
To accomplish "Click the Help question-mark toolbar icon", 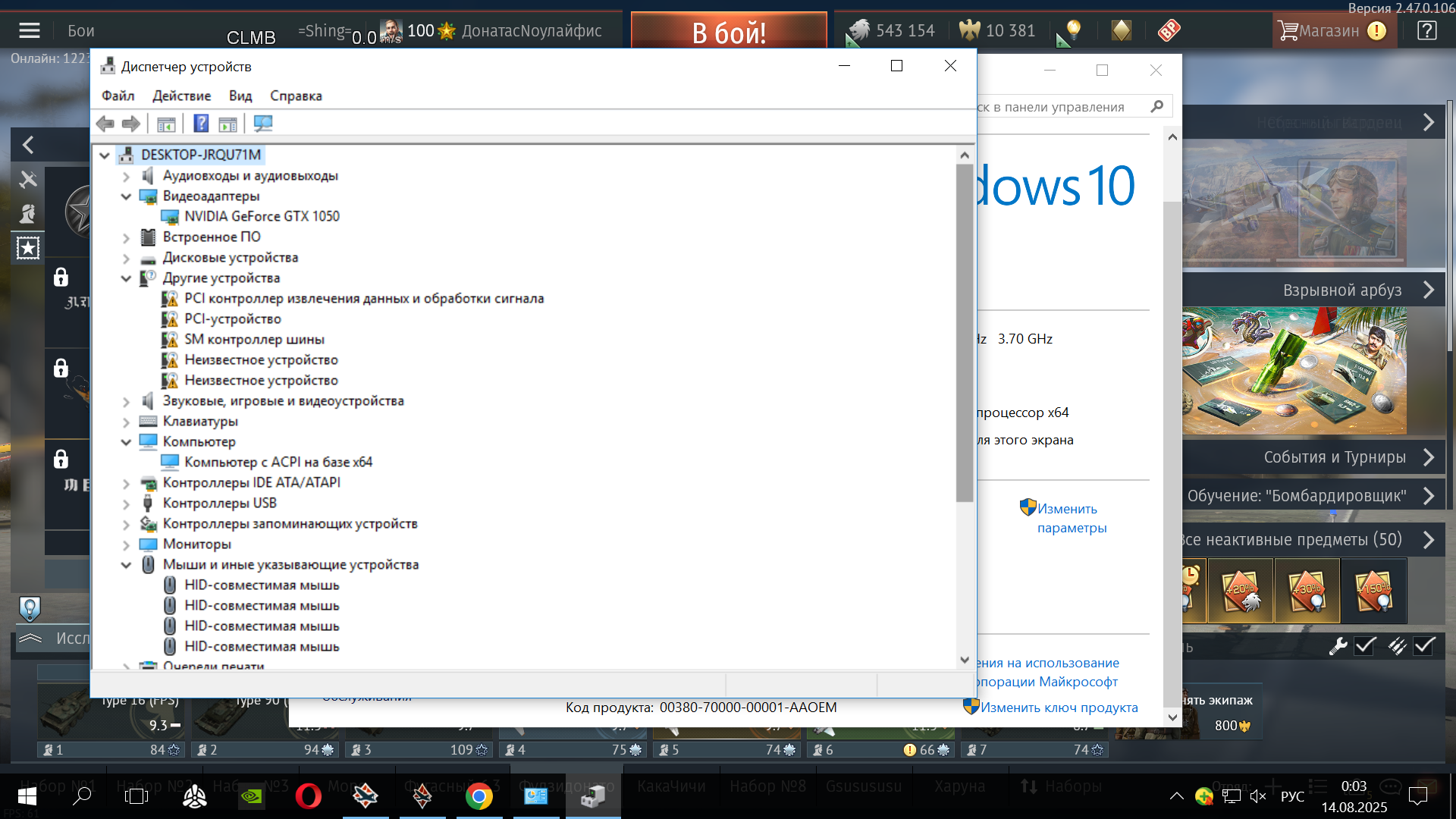I will click(x=201, y=124).
